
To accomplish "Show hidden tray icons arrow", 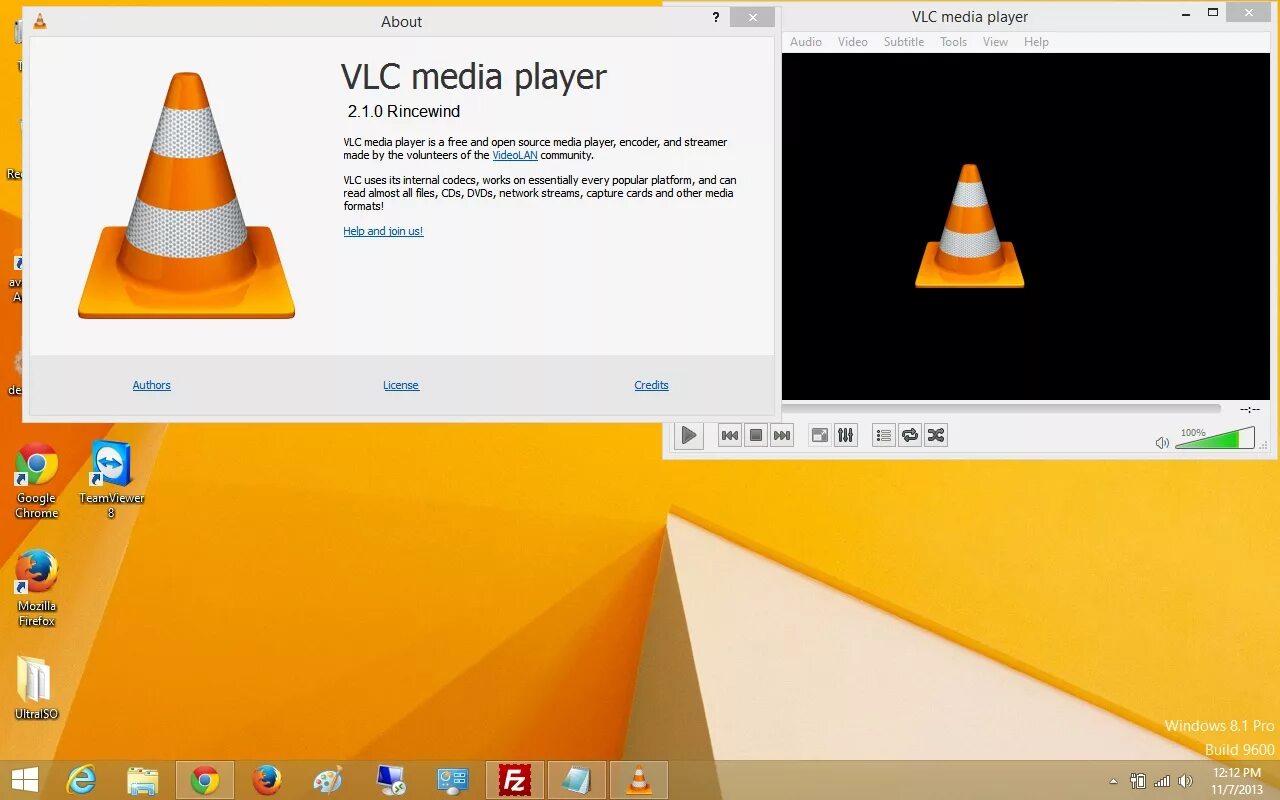I will click(x=1113, y=781).
